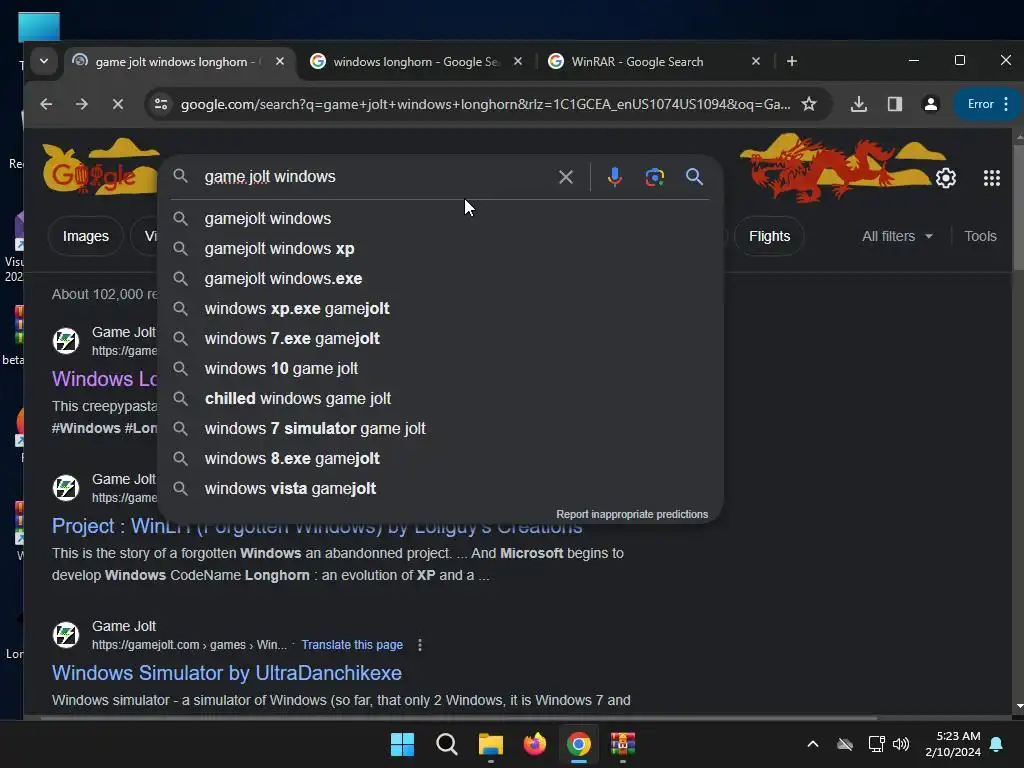This screenshot has height=768, width=1024.
Task: Click the network icon in system tray
Action: point(876,744)
